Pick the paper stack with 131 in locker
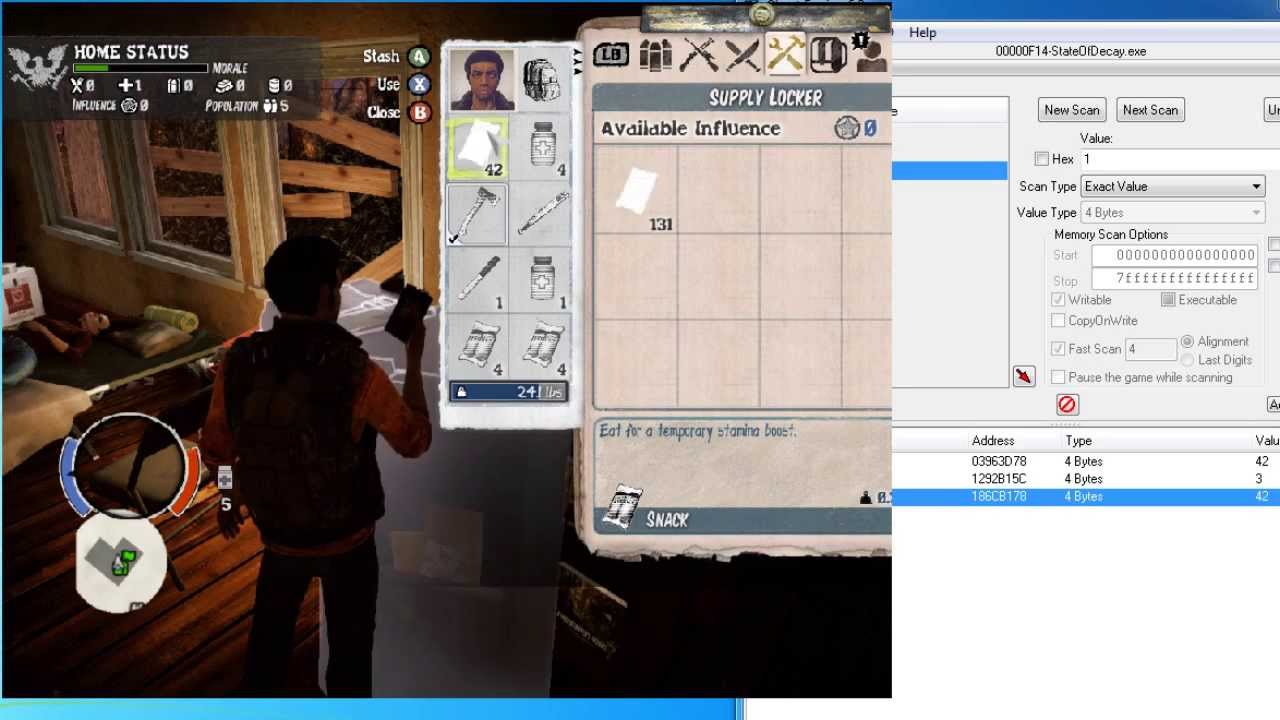 [x=637, y=191]
